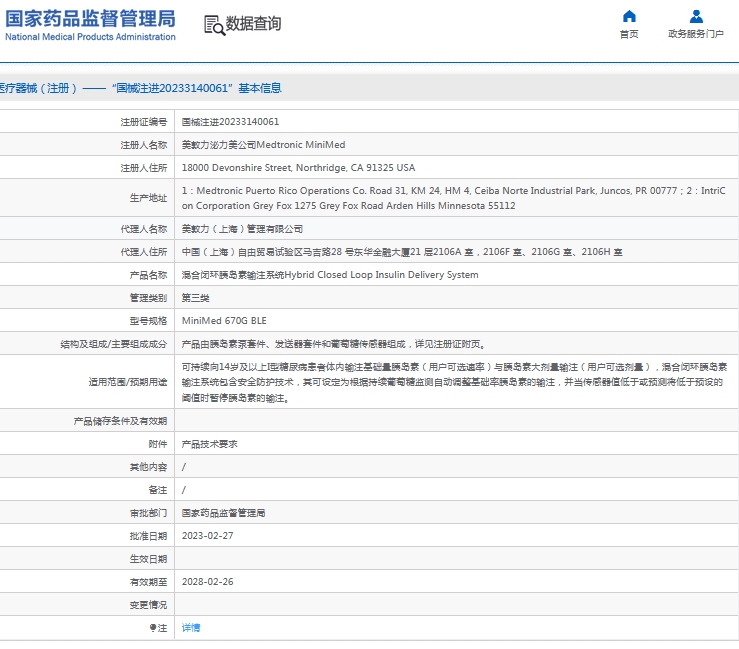Open the government service portal person icon

click(x=696, y=16)
